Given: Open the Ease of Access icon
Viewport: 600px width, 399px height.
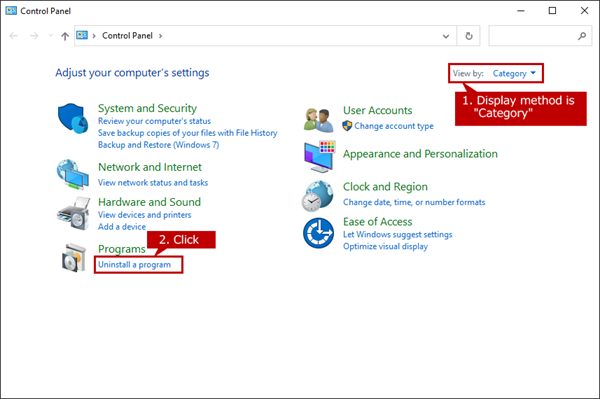Looking at the screenshot, I should pos(318,233).
